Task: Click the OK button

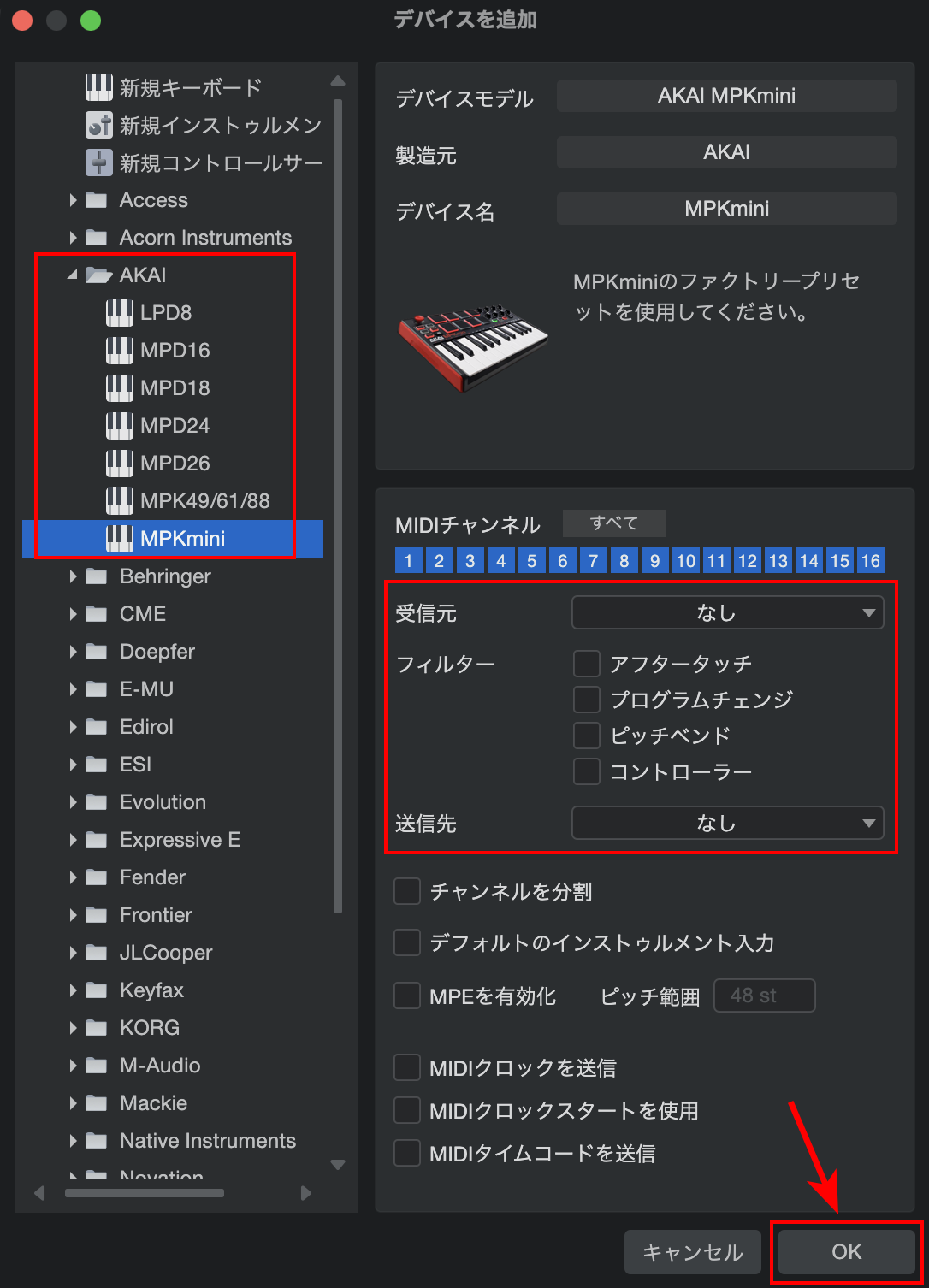Action: pos(847,1252)
